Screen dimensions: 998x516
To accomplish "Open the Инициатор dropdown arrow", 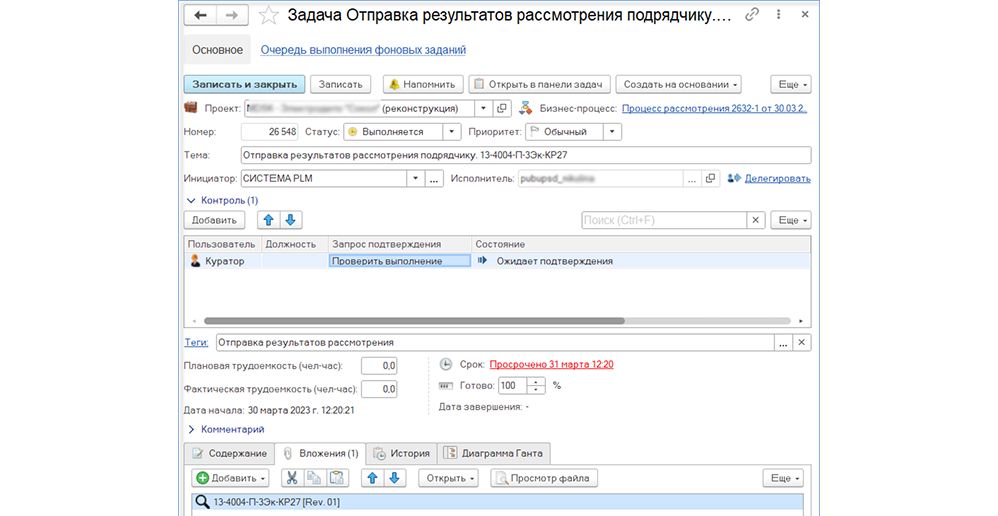I will click(x=416, y=179).
